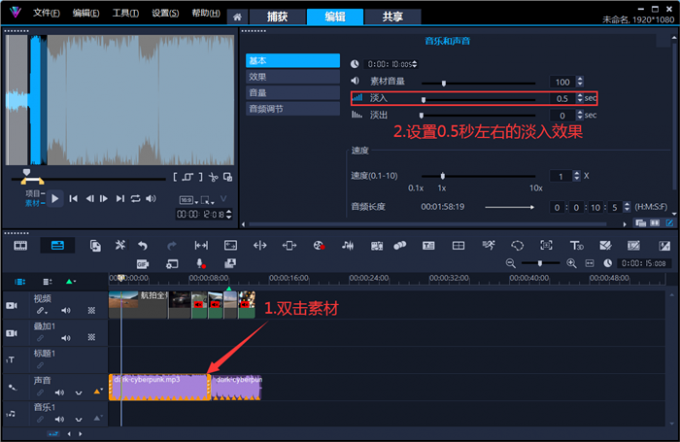
Task: Adjust the timeline zoom slider
Action: (x=540, y=263)
